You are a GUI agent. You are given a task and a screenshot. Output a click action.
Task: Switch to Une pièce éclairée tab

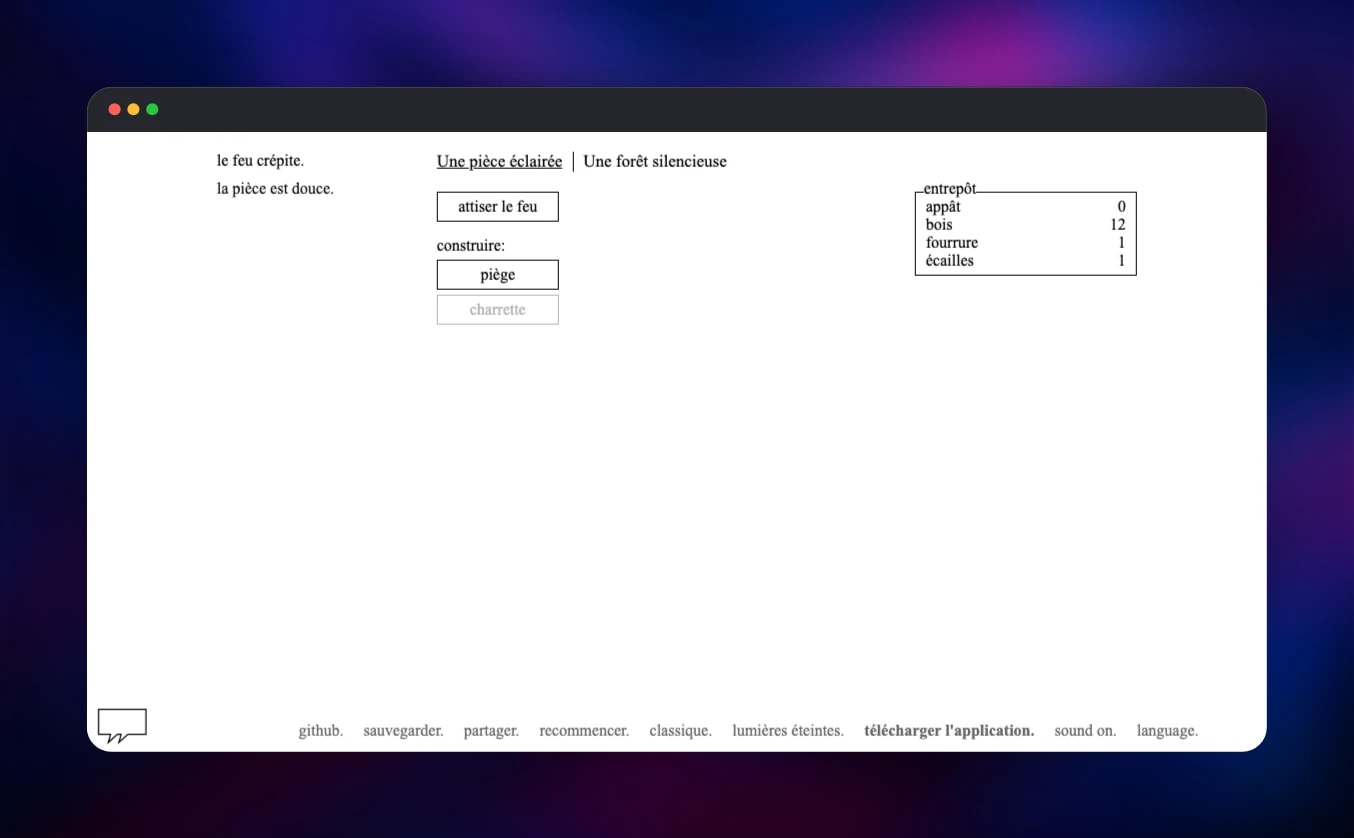point(499,161)
